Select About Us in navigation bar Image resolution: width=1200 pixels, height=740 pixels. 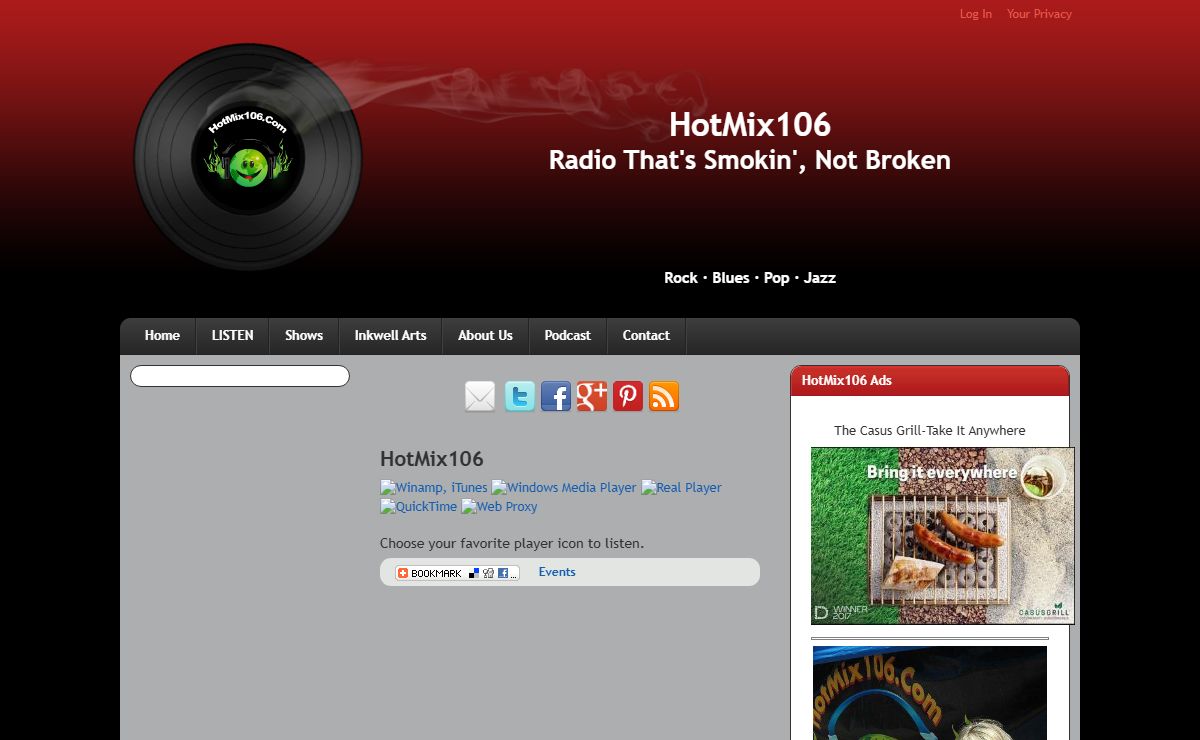click(485, 336)
